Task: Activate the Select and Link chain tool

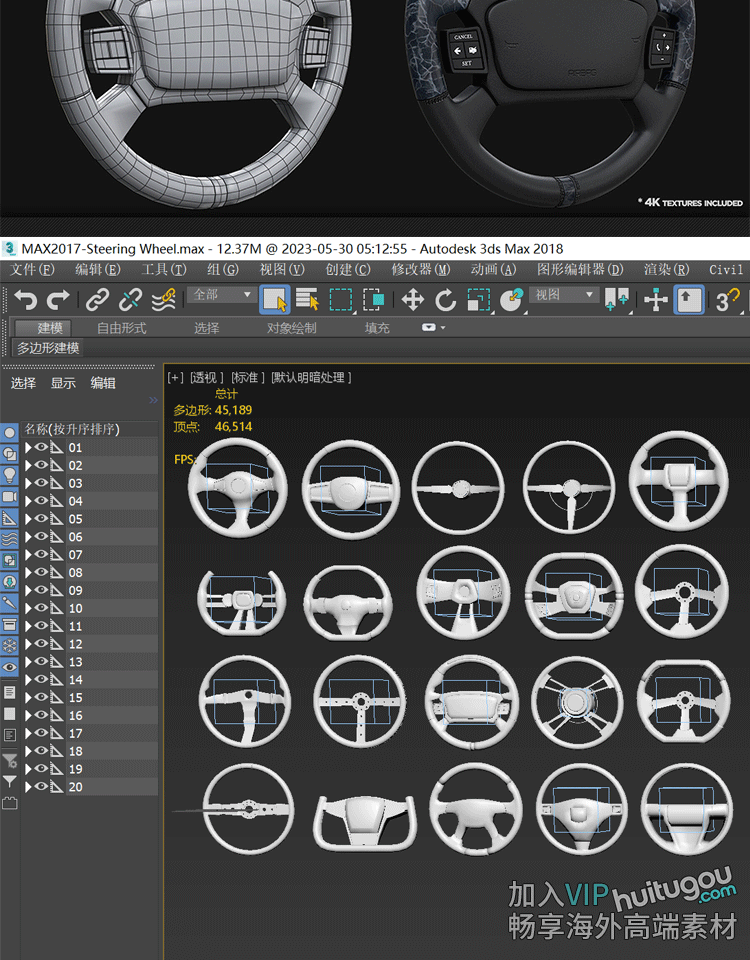Action: pyautogui.click(x=97, y=299)
